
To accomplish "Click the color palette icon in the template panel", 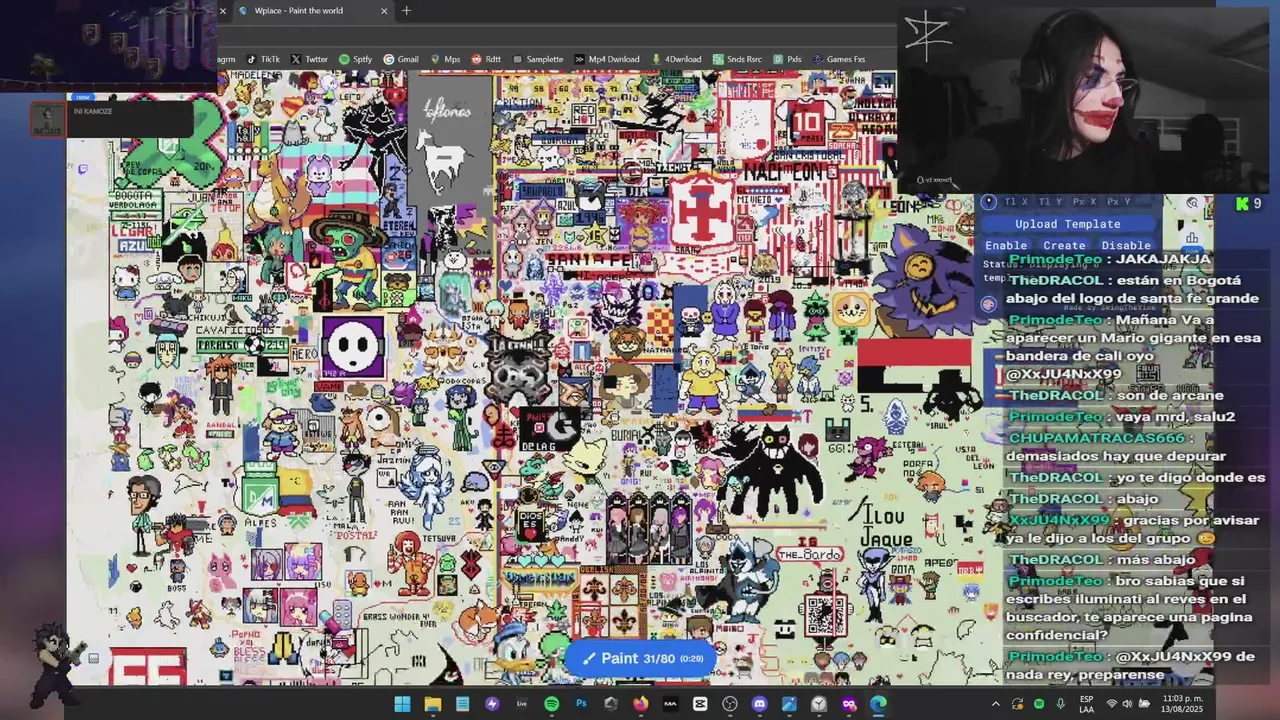I will [989, 304].
